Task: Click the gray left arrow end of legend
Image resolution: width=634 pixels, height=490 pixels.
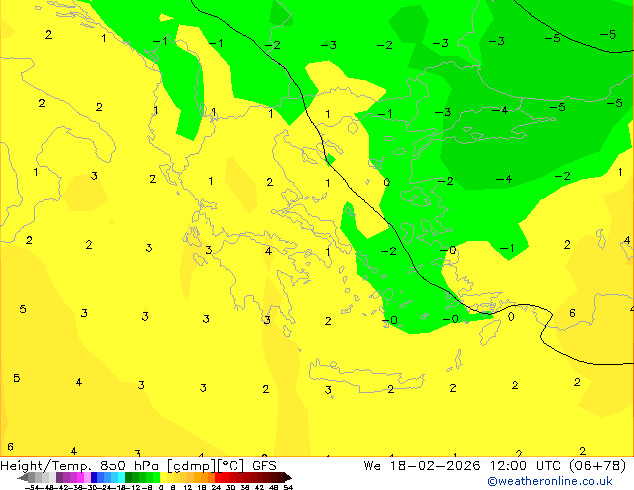Action: (22, 477)
